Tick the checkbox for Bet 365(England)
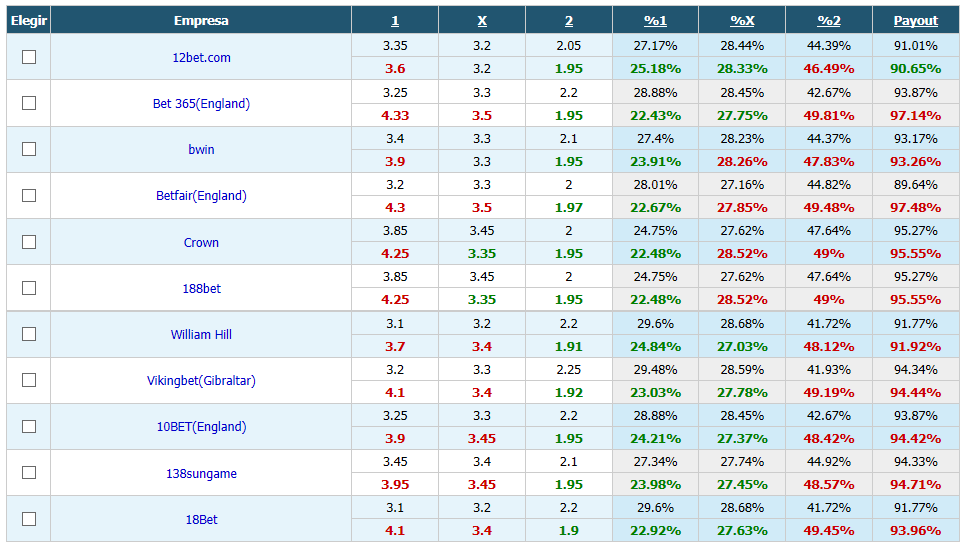963x542 pixels. [29, 103]
